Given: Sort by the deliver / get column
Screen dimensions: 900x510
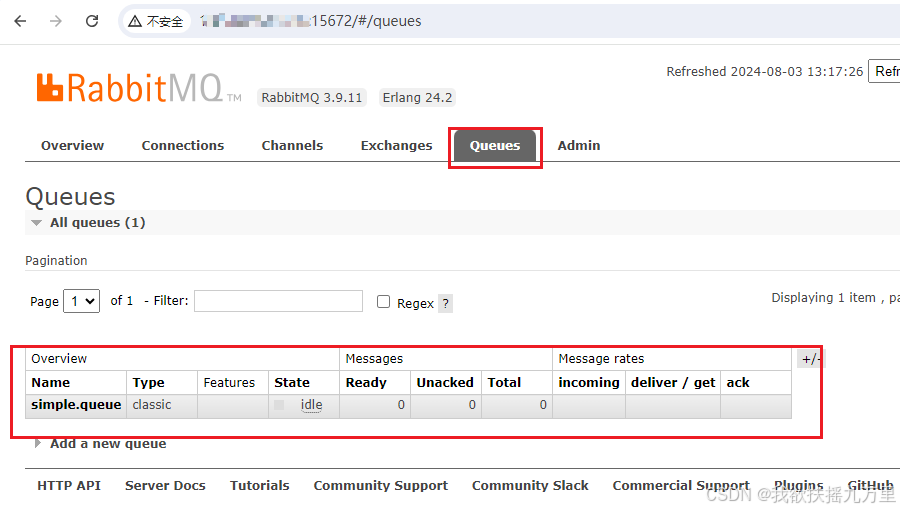Looking at the screenshot, I should point(673,383).
